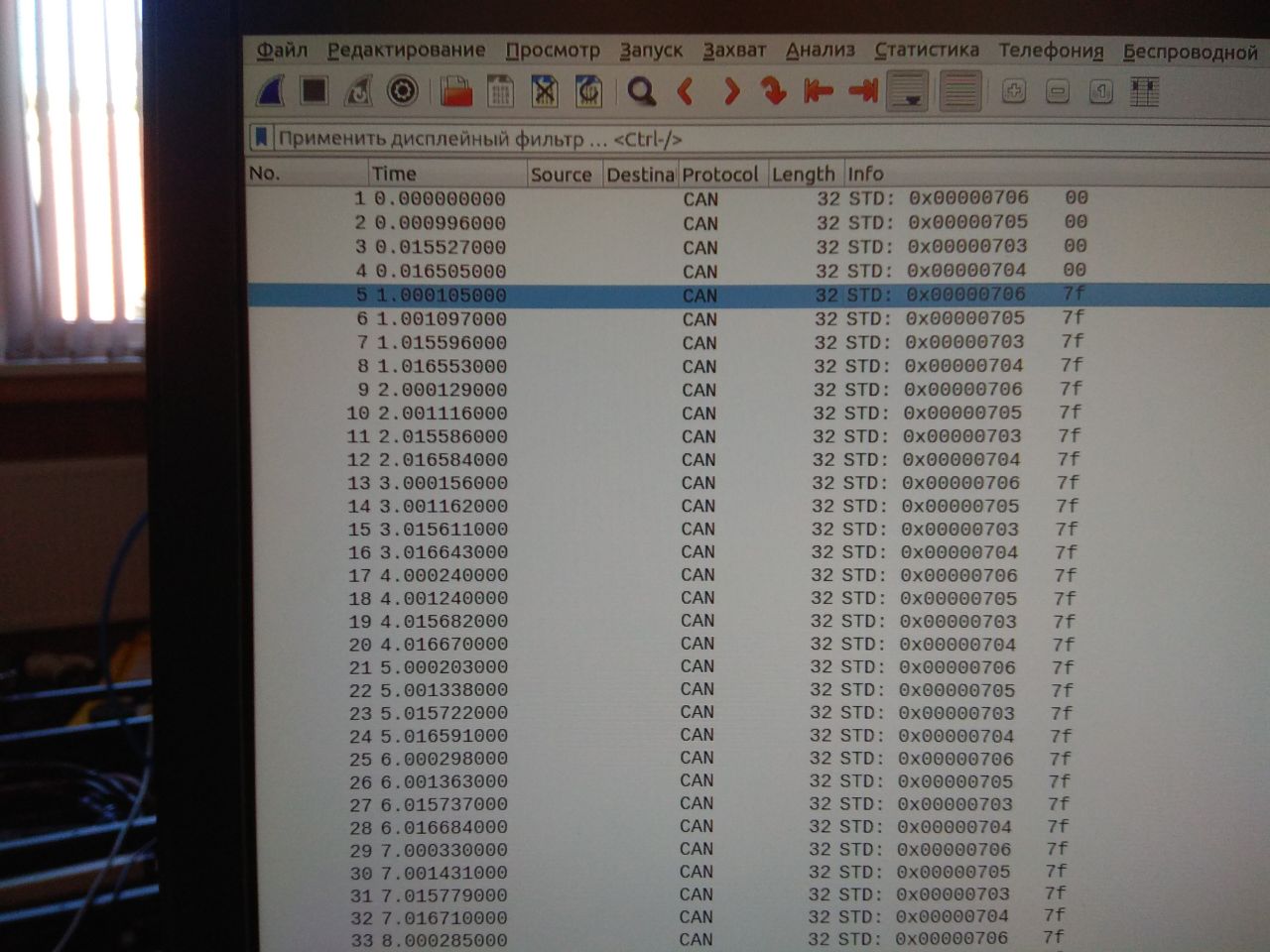The height and width of the screenshot is (952, 1270).
Task: Reload the capture file
Action: coord(588,92)
